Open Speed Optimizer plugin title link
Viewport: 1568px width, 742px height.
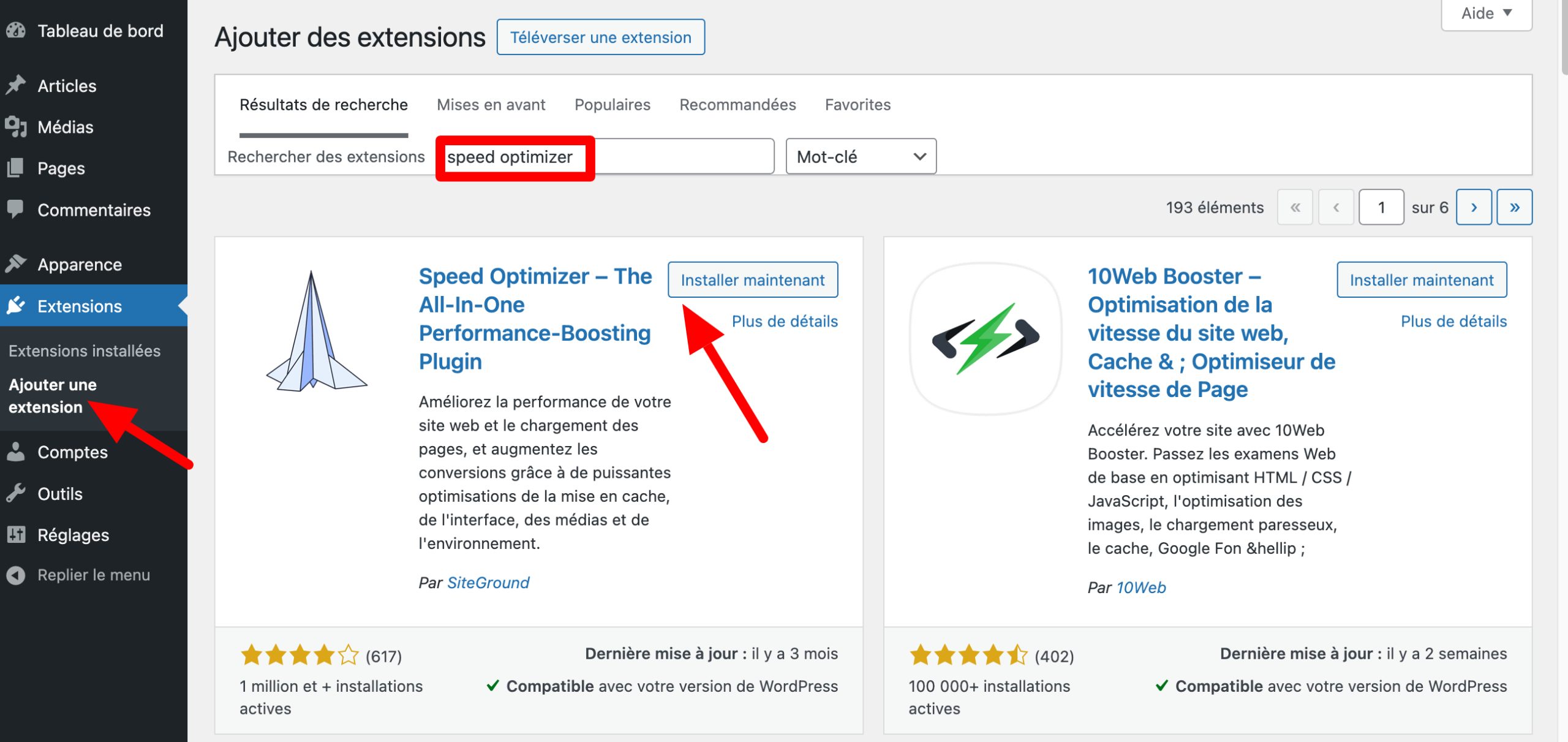coord(535,319)
